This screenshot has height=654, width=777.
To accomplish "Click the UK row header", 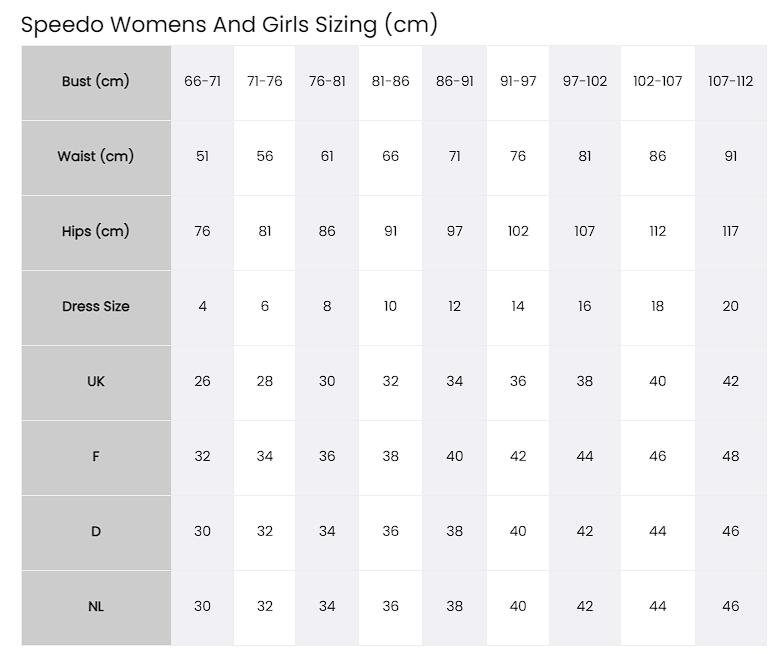I will click(96, 383).
